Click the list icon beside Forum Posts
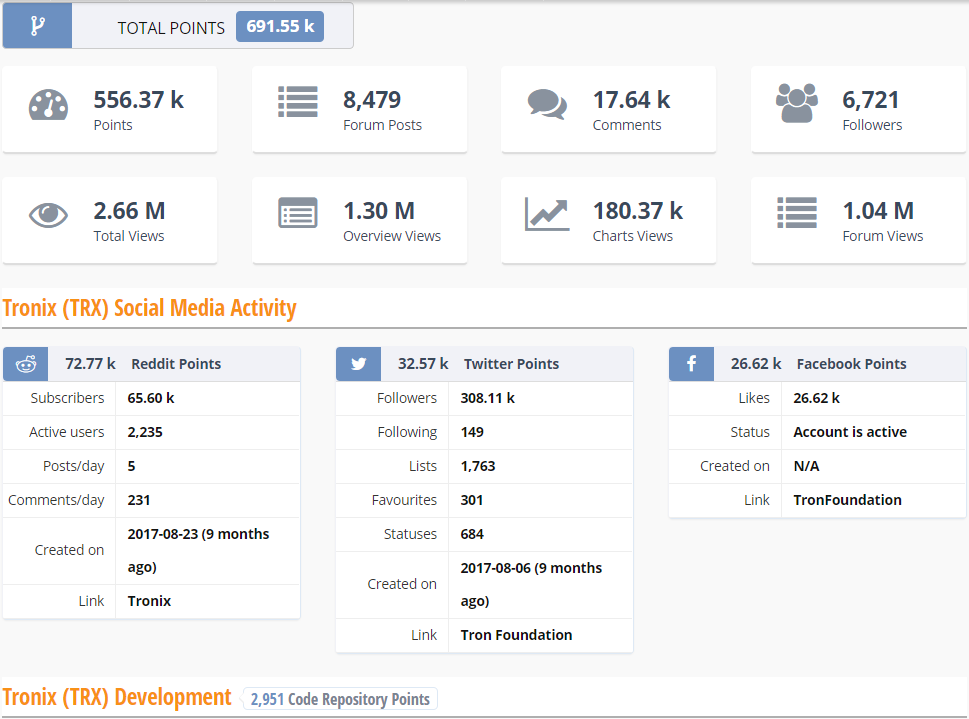969x719 pixels. 298,101
